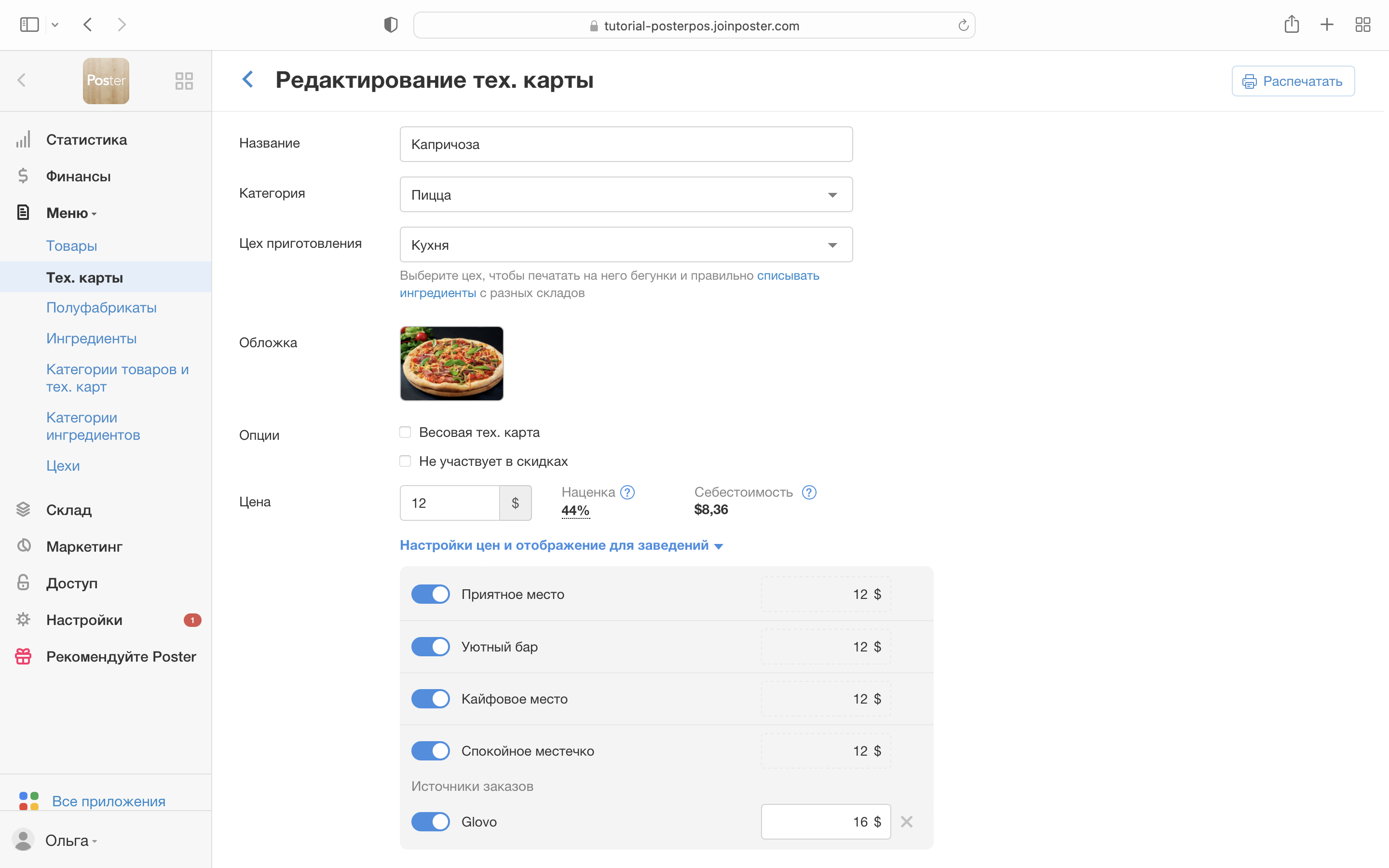
Task: Check Не участвует в скидках option
Action: [405, 461]
